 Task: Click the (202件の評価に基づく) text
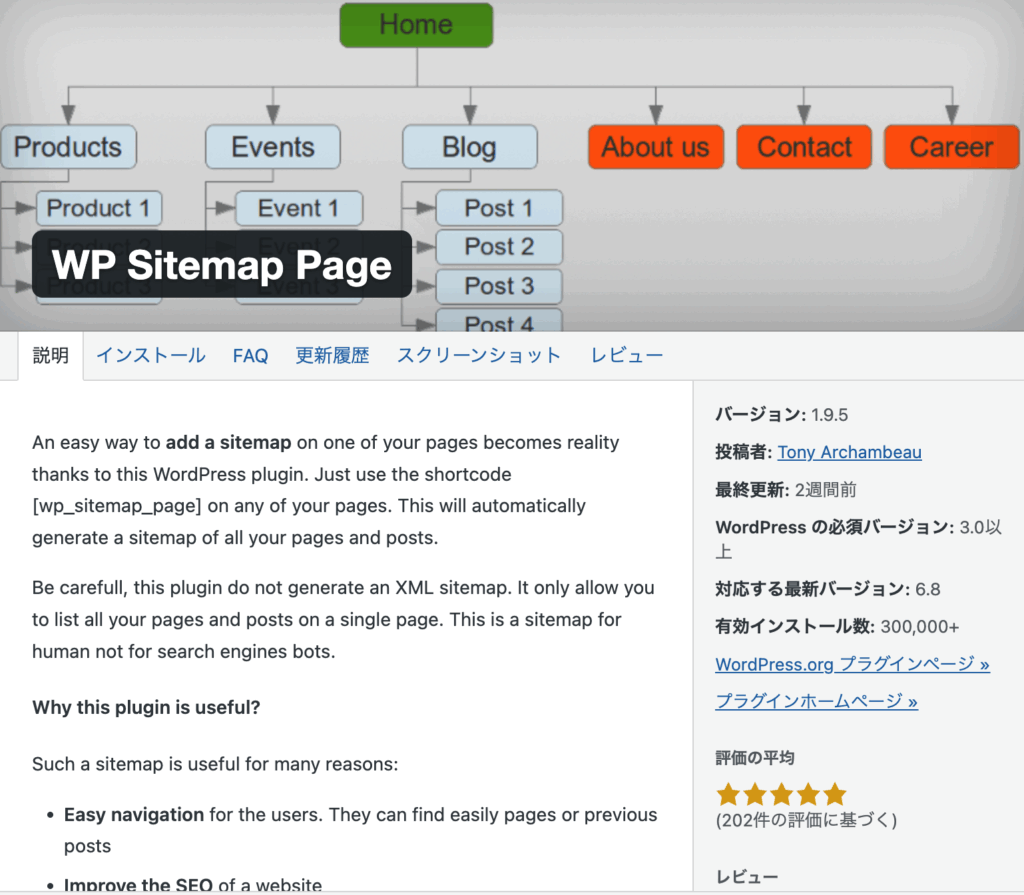(x=807, y=820)
